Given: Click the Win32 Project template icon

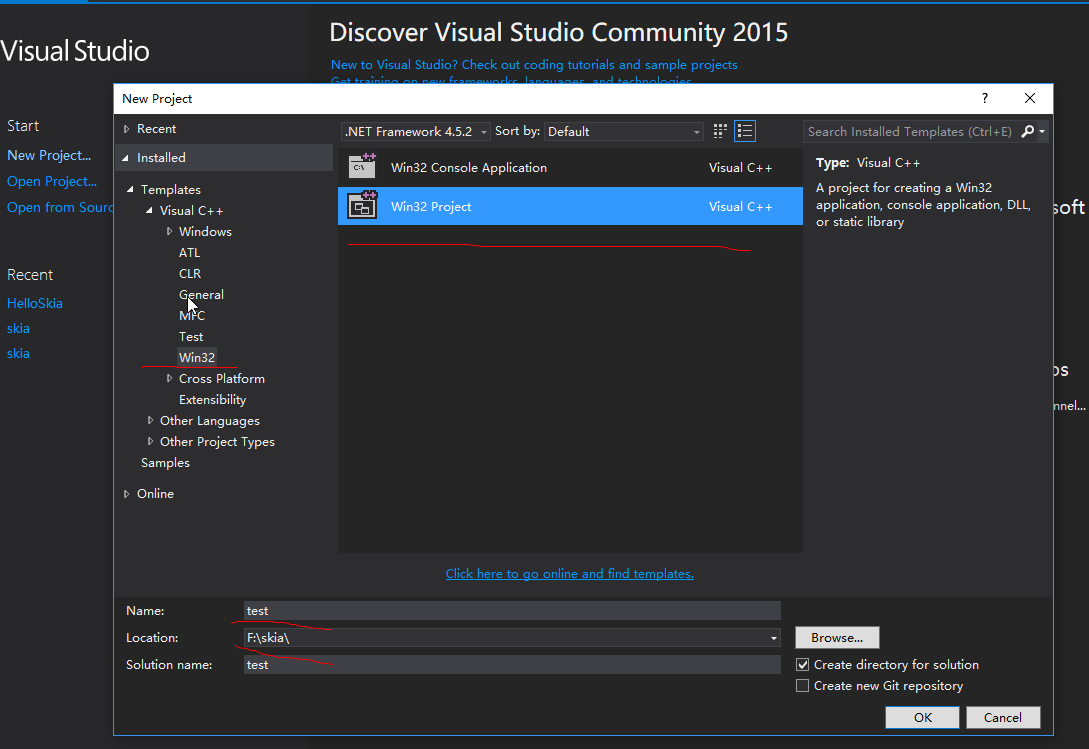Looking at the screenshot, I should [x=363, y=206].
